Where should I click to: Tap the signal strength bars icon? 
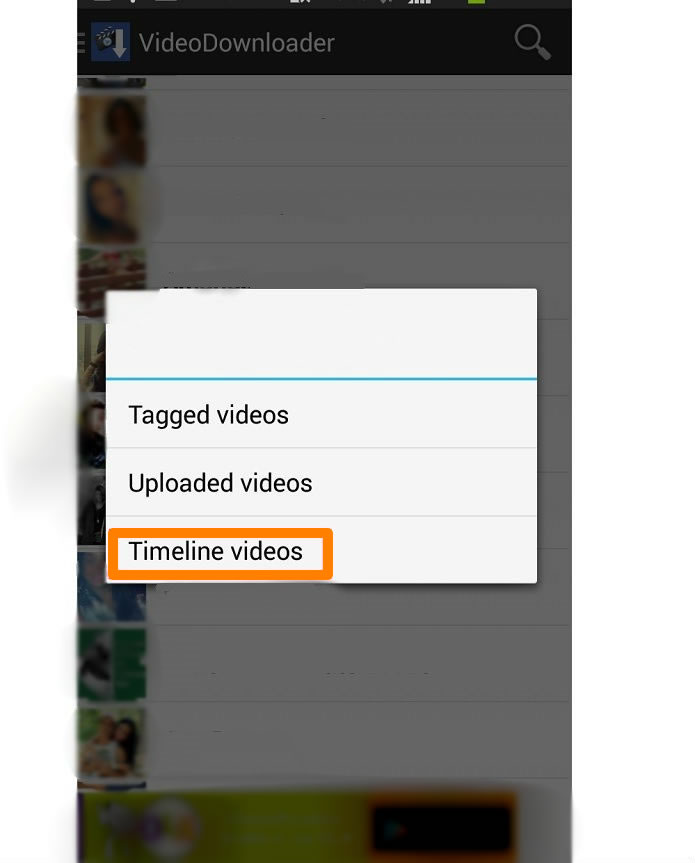[419, 2]
